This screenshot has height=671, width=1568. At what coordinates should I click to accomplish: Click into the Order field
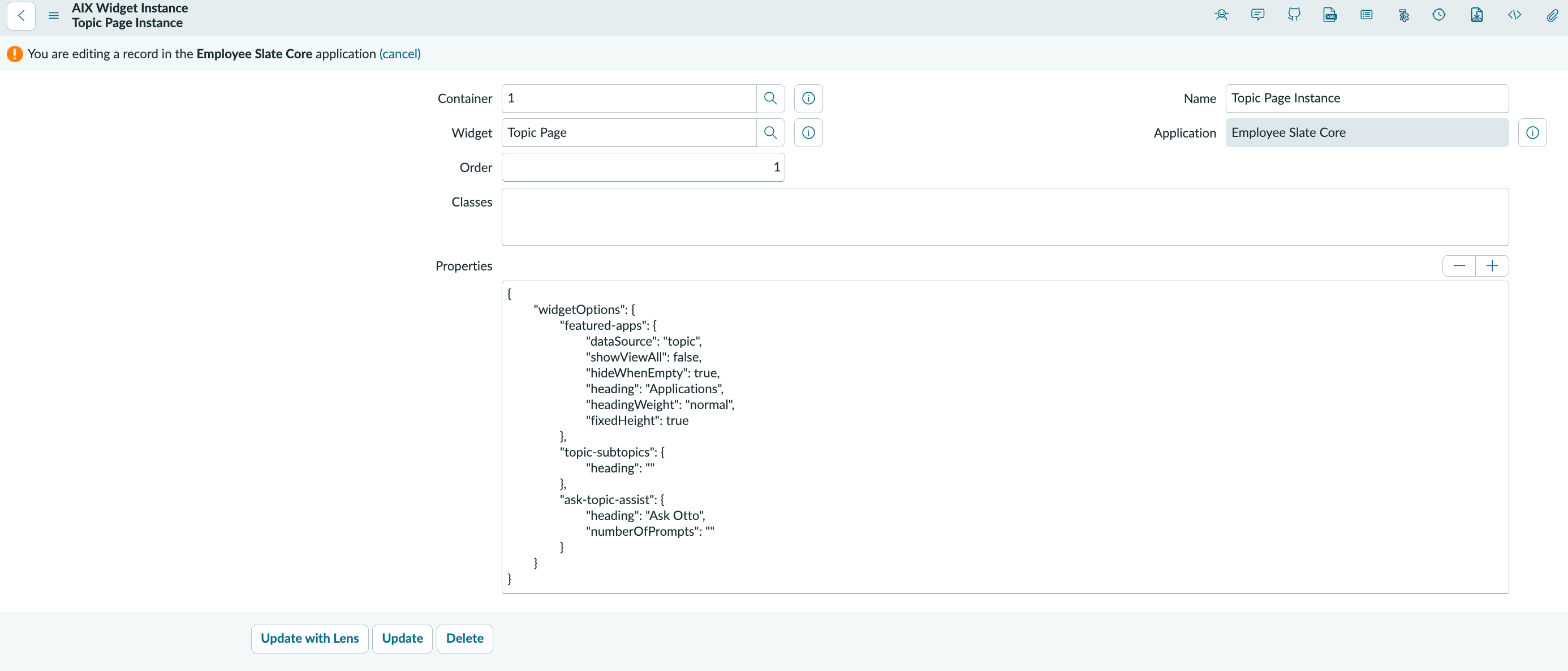(643, 167)
